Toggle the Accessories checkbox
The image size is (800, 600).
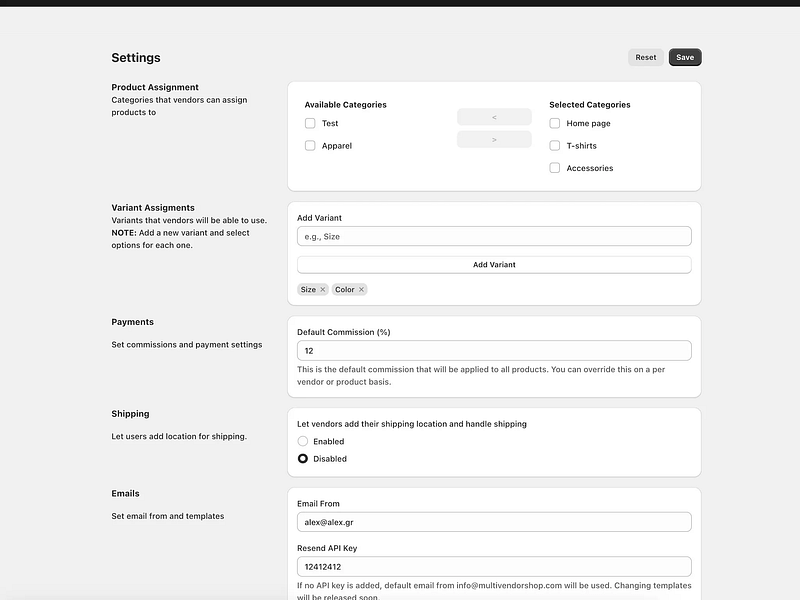555,168
